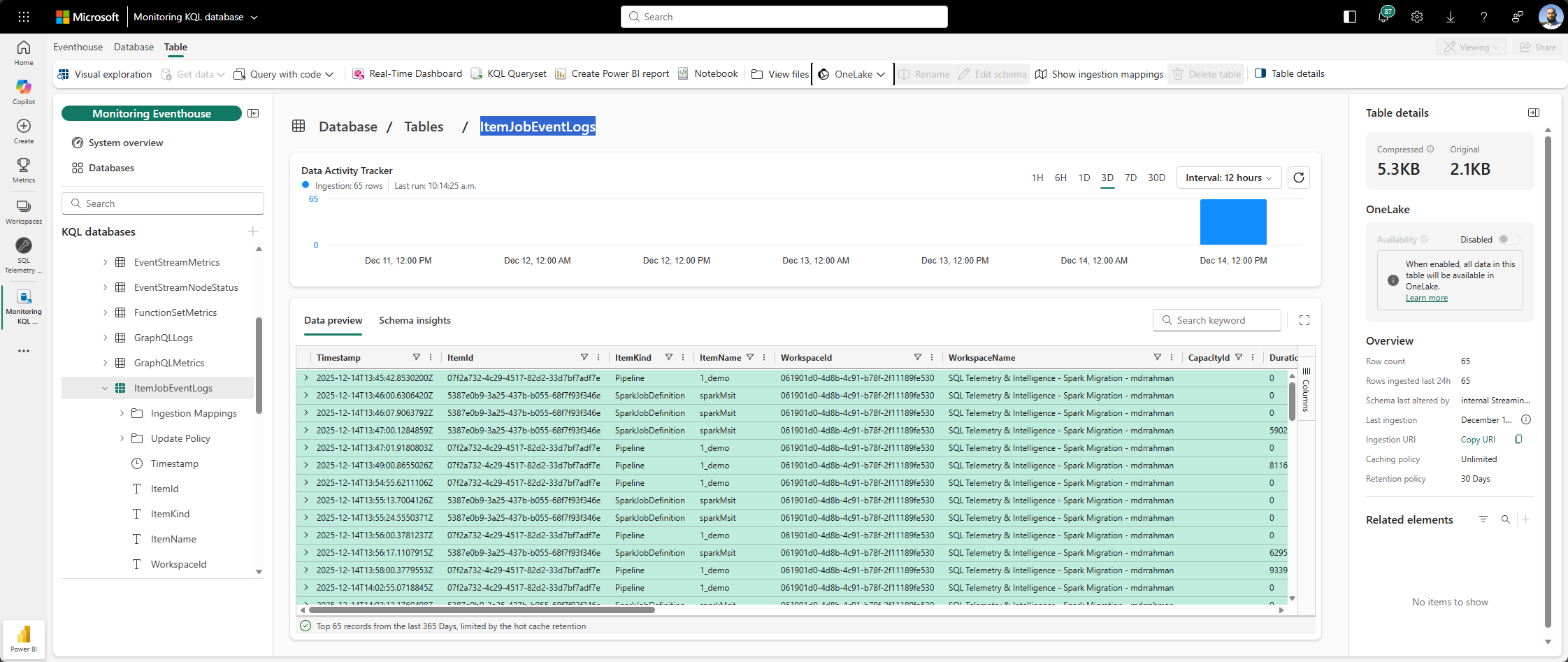Toggle OneLake availability switch
This screenshot has height=662, width=1568.
coord(1508,239)
